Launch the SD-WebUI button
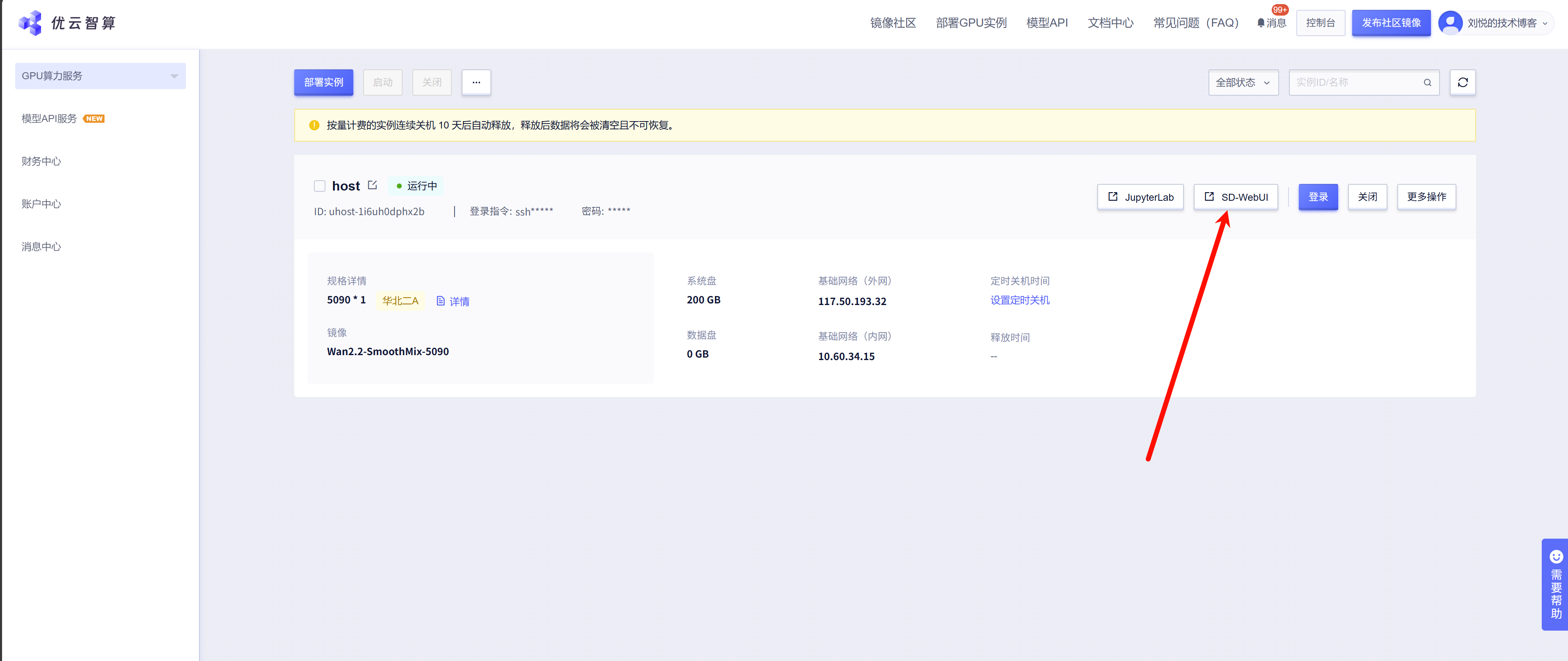The width and height of the screenshot is (1568, 661). coord(1235,197)
